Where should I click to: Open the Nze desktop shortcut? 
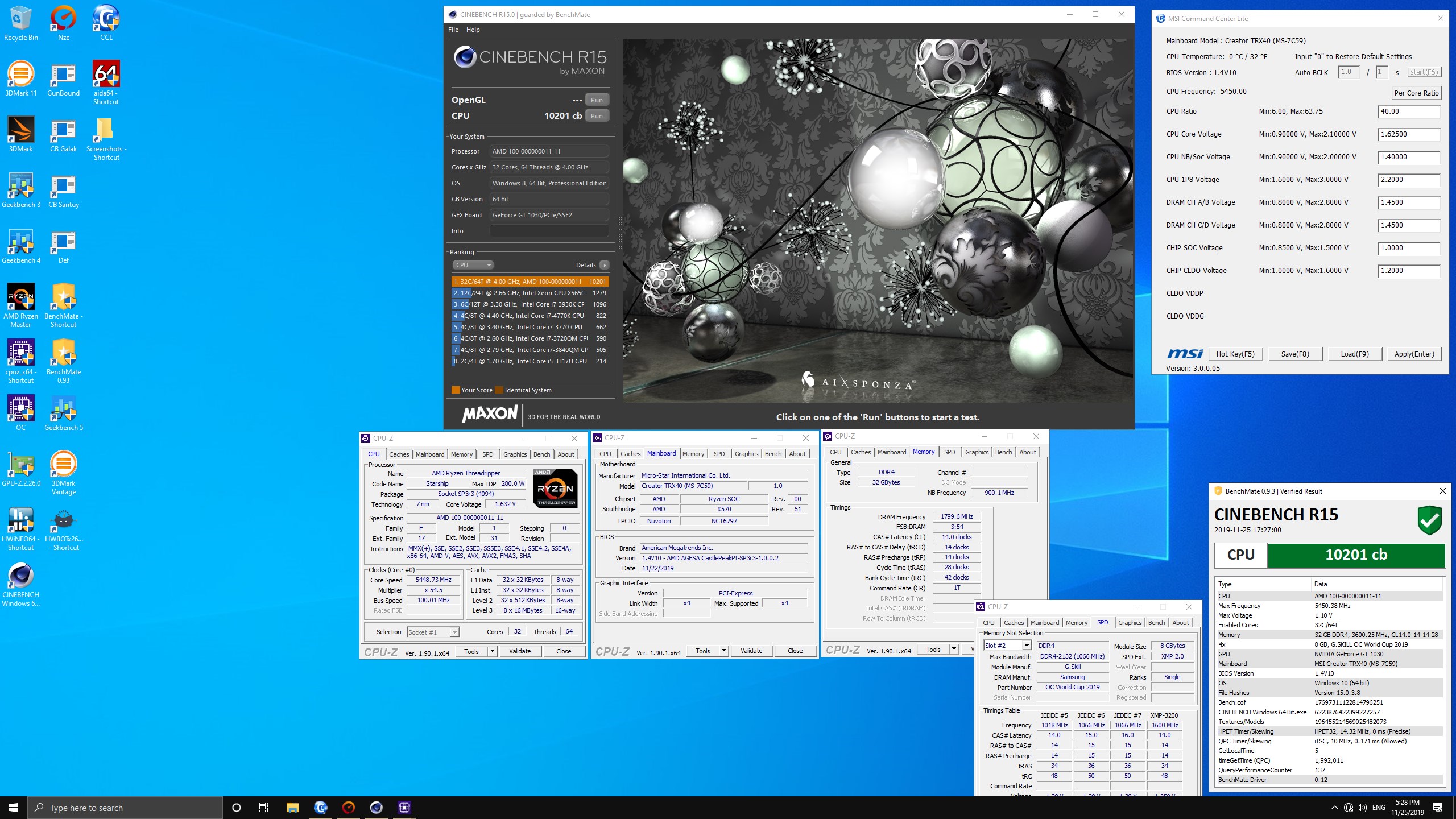(64, 23)
